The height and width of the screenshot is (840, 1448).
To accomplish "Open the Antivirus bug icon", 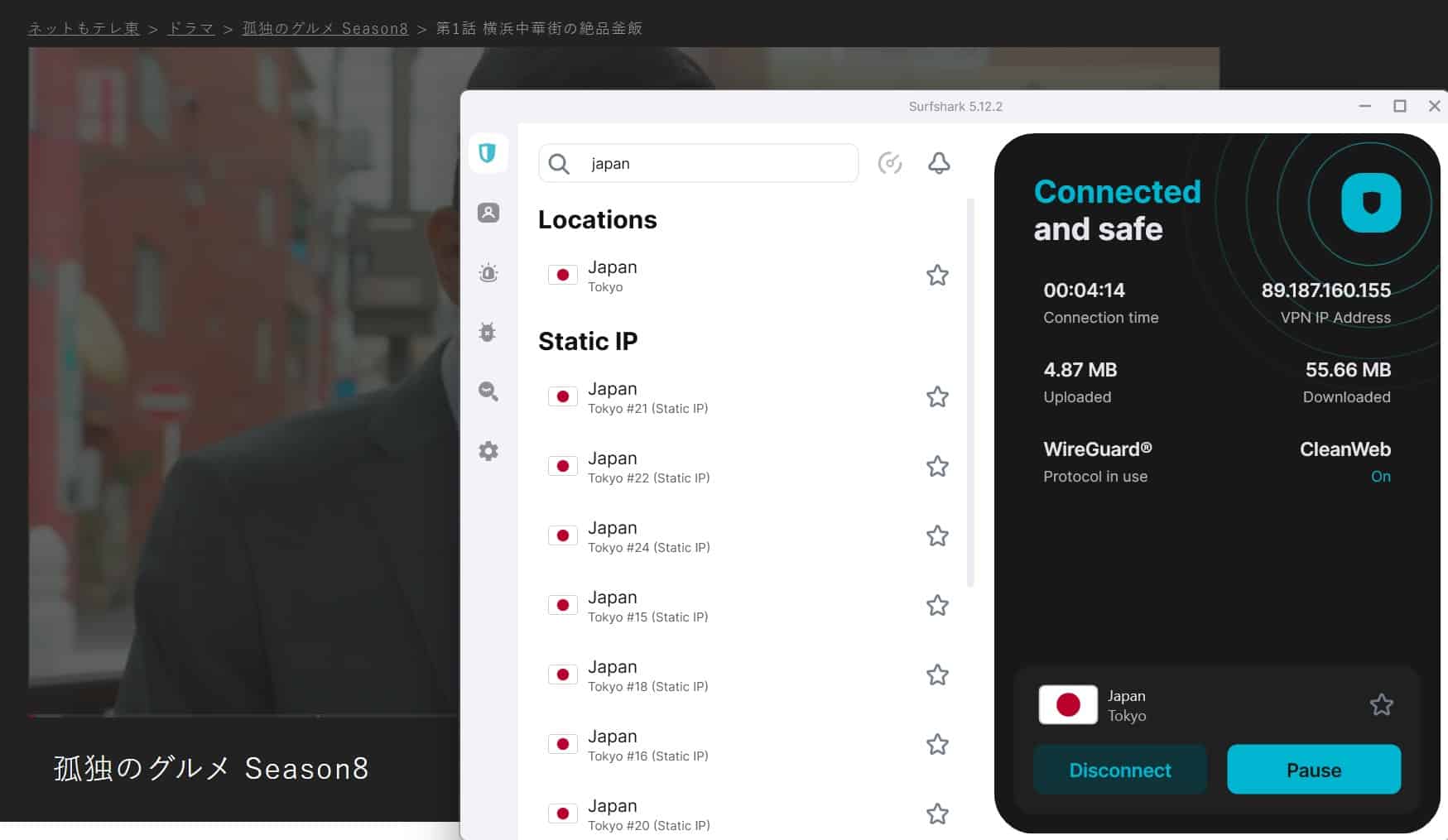I will click(x=488, y=332).
